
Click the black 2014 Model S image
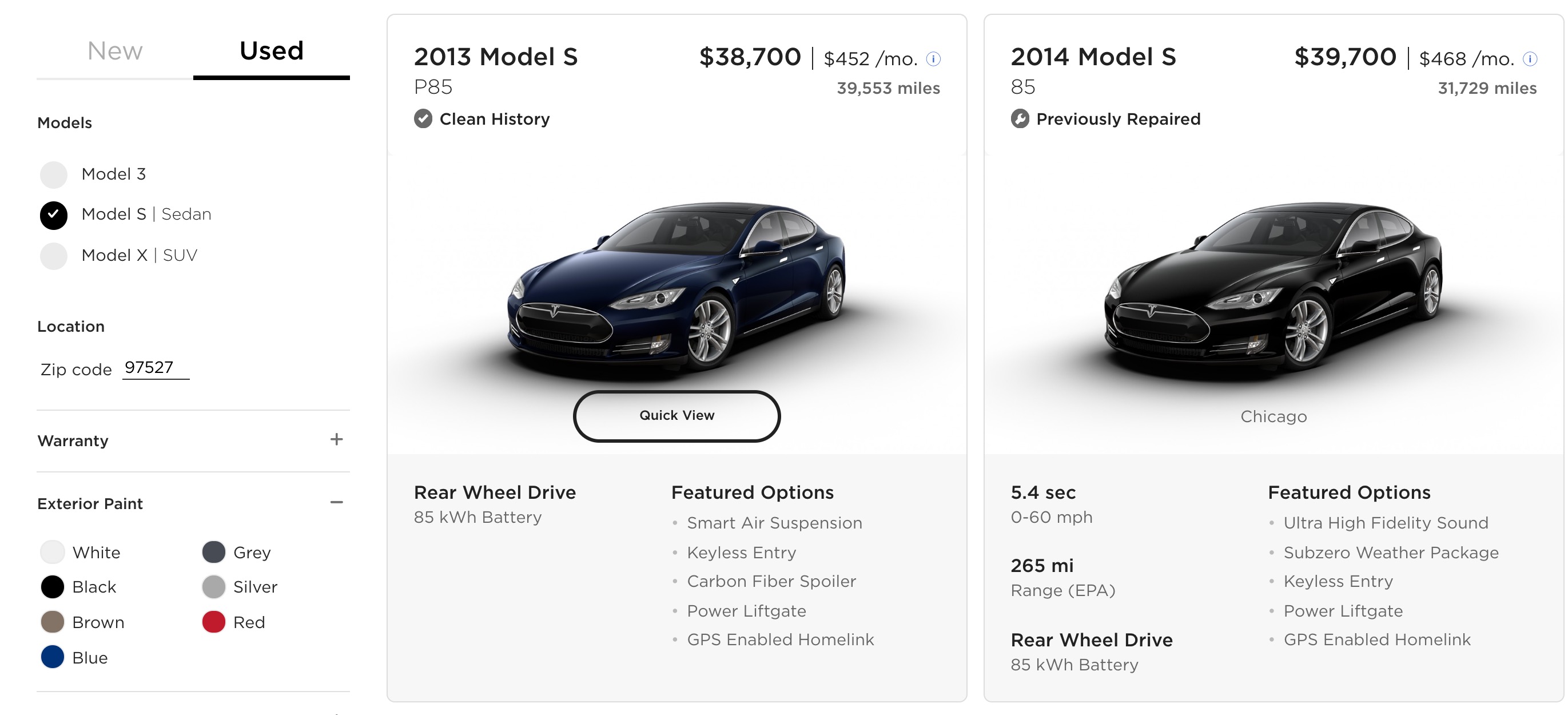(x=1273, y=286)
